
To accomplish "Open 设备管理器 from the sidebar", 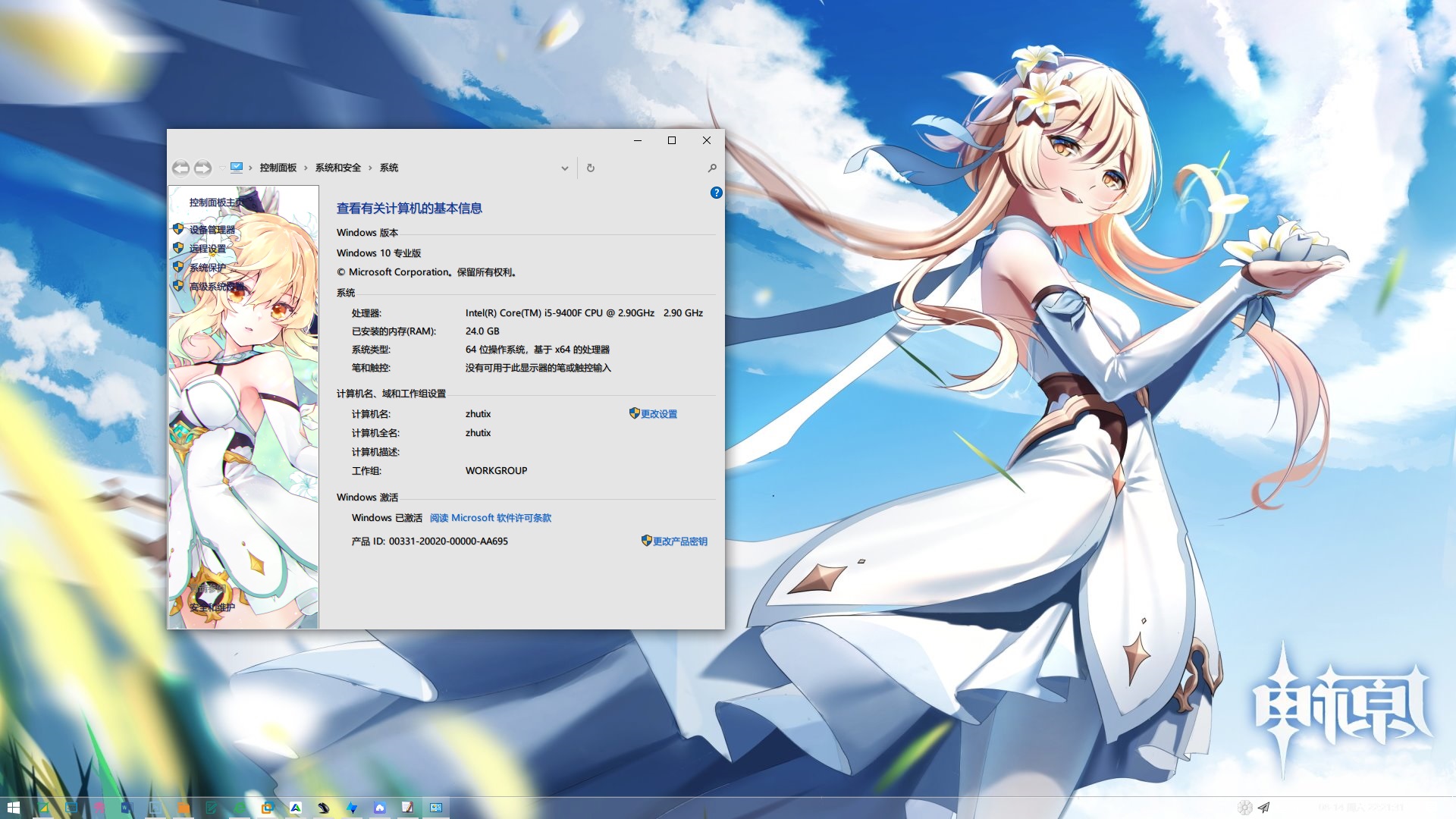I will (x=212, y=229).
